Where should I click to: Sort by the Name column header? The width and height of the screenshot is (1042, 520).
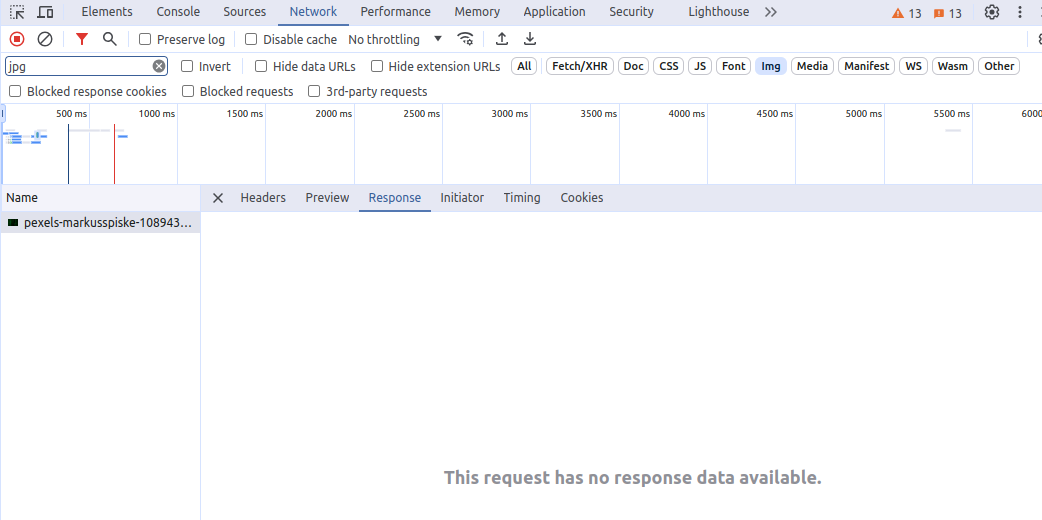tap(100, 197)
